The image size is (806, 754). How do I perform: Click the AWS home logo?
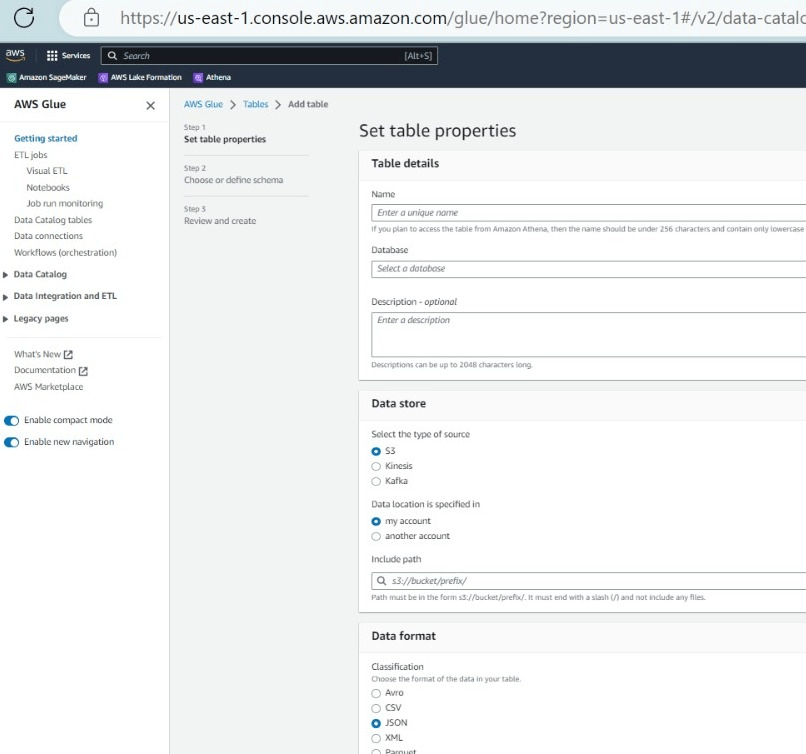(x=14, y=55)
